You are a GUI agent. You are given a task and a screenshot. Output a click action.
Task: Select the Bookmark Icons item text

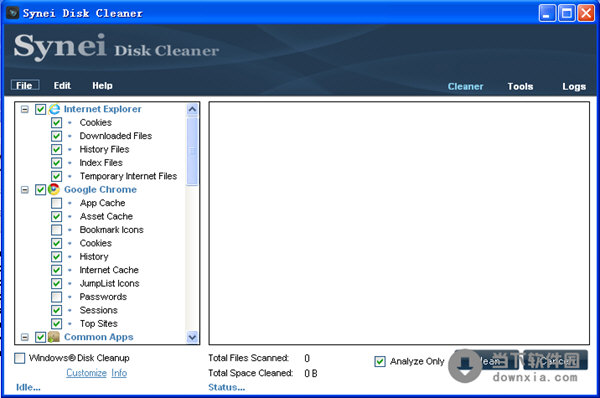pyautogui.click(x=111, y=230)
